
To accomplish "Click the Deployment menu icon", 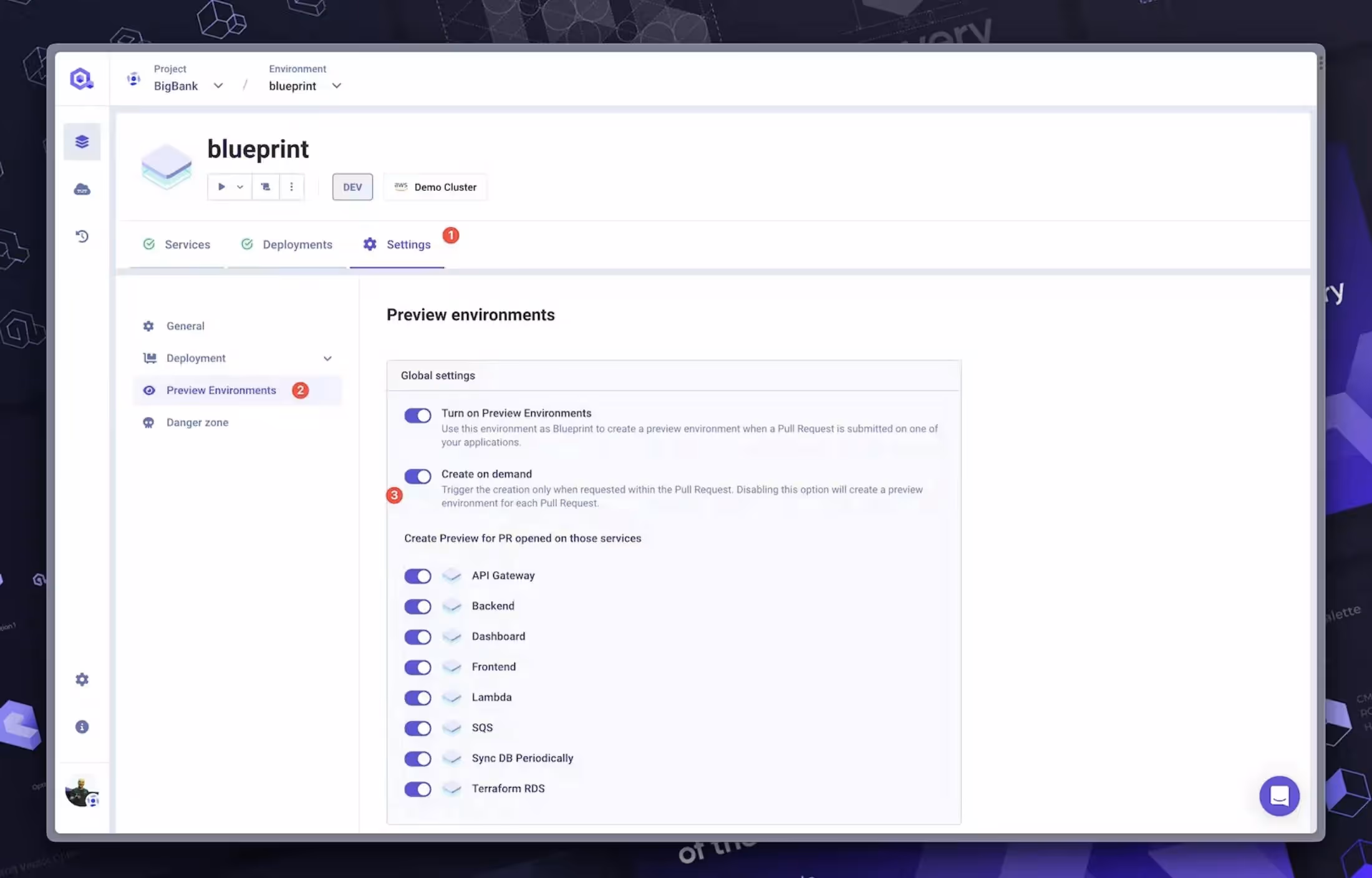I will (x=150, y=358).
